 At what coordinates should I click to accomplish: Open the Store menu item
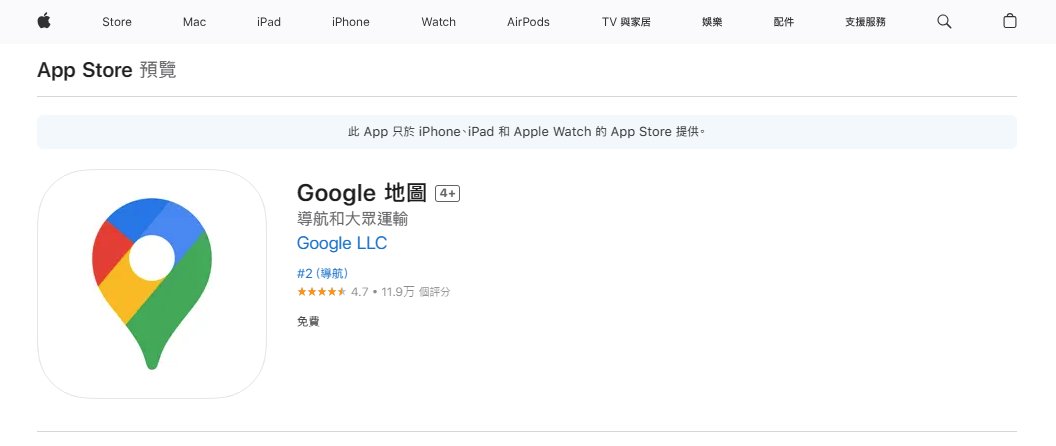click(116, 22)
